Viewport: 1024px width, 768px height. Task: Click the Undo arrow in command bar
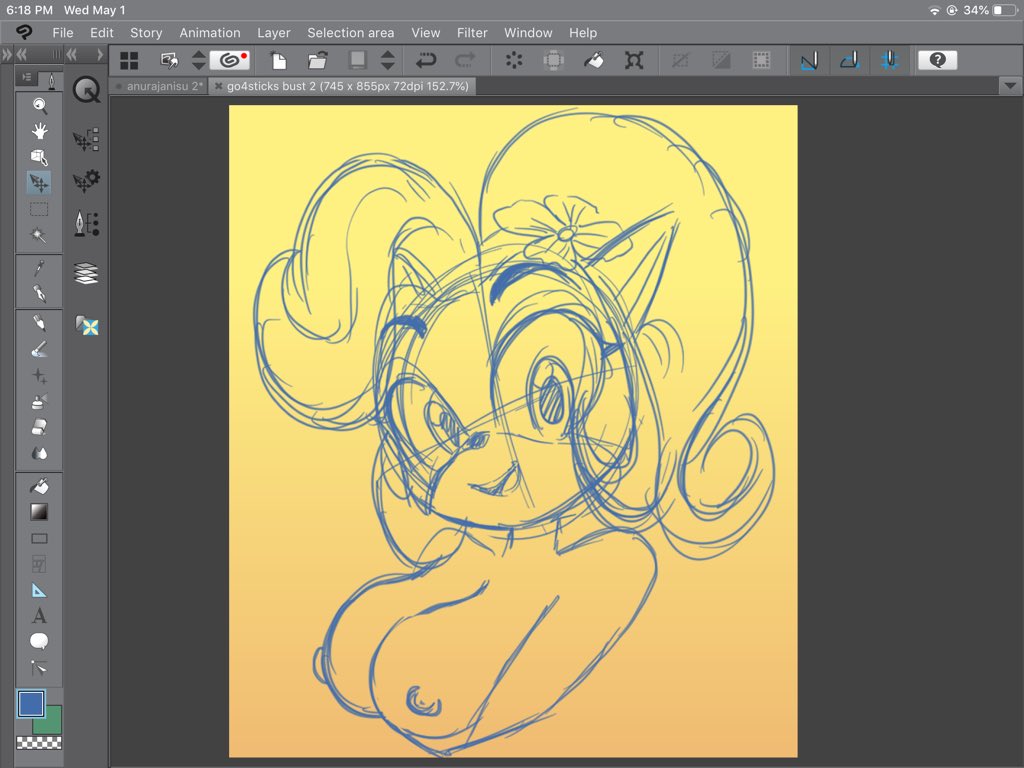(x=426, y=60)
